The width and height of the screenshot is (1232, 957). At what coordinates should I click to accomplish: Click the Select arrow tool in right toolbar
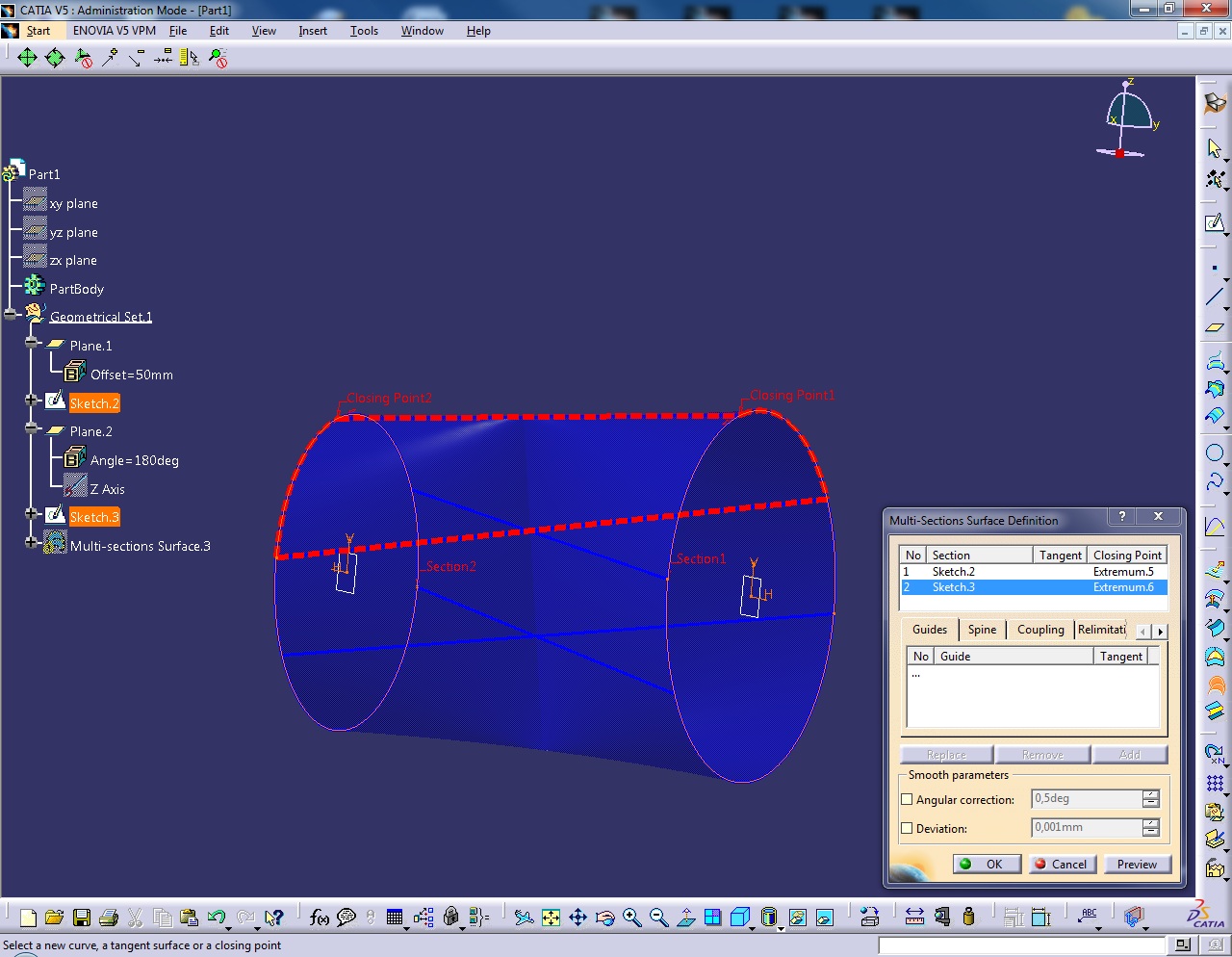[1215, 148]
